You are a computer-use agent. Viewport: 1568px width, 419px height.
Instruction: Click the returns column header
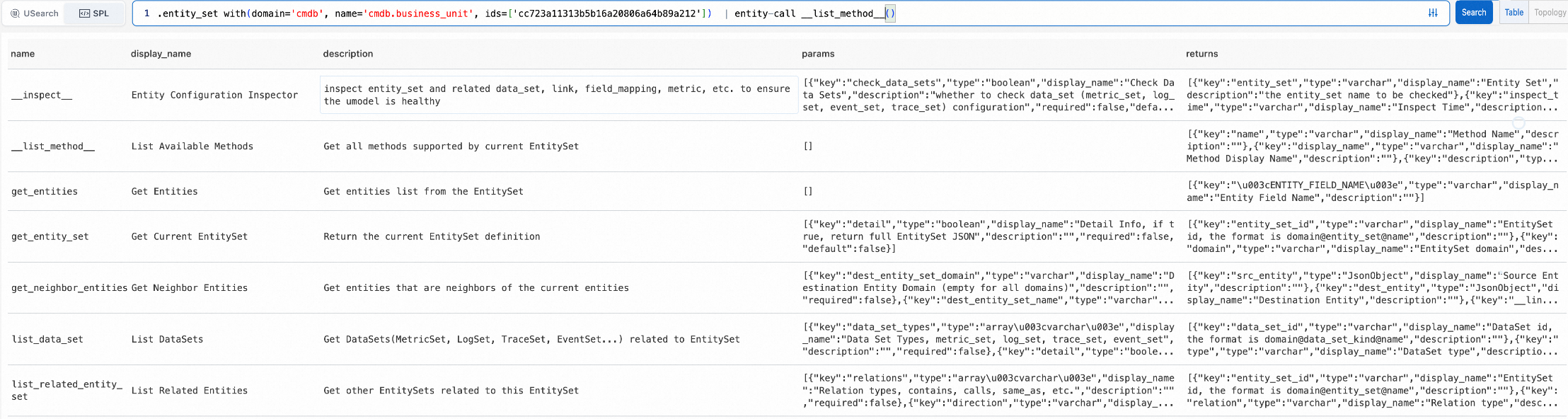coord(1202,54)
